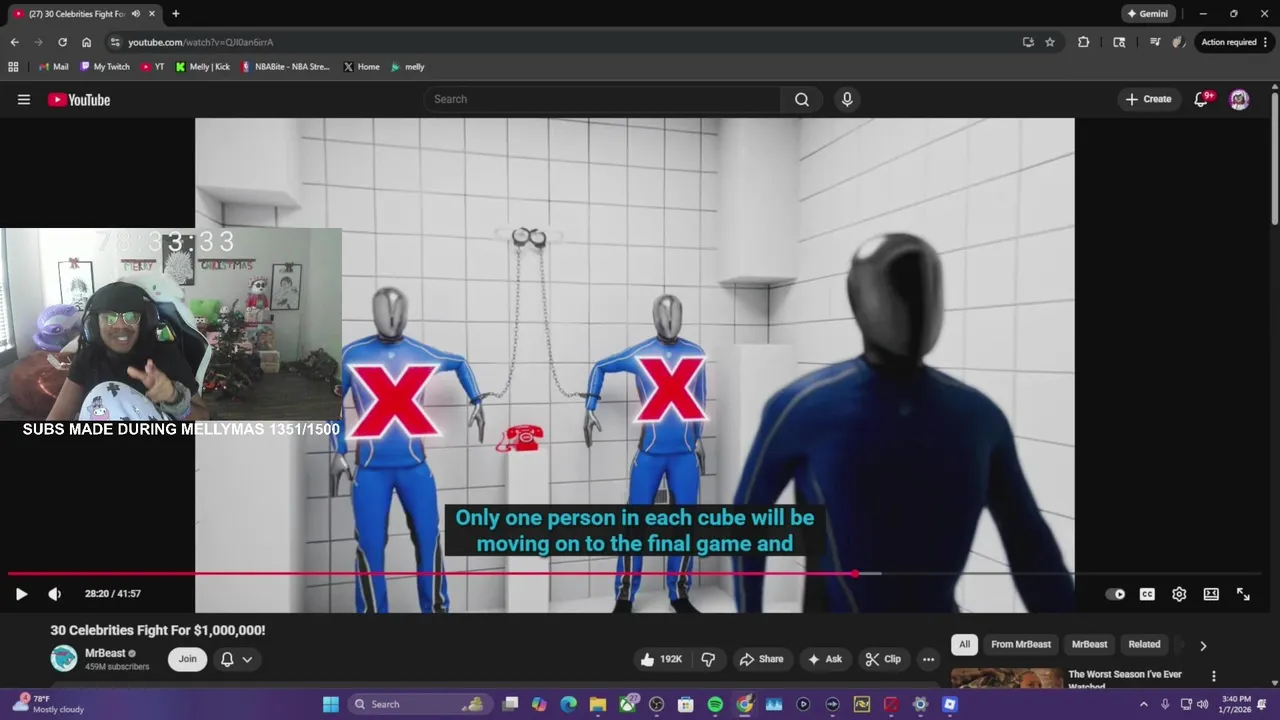Open the melly bookmark
The width and height of the screenshot is (1280, 720).
coord(408,67)
